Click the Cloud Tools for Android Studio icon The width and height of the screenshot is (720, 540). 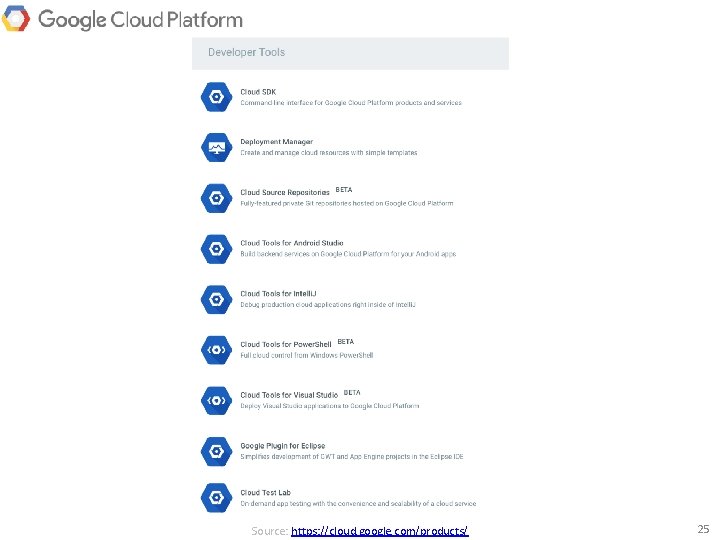pyautogui.click(x=216, y=249)
